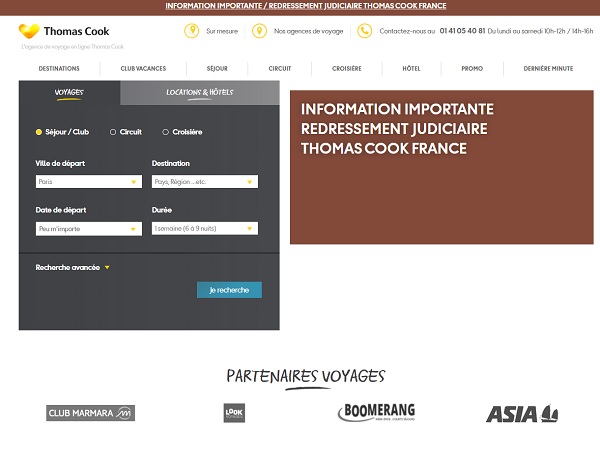Image resolution: width=600 pixels, height=454 pixels.
Task: Click the Thomas Cook heart logo
Action: (31, 31)
